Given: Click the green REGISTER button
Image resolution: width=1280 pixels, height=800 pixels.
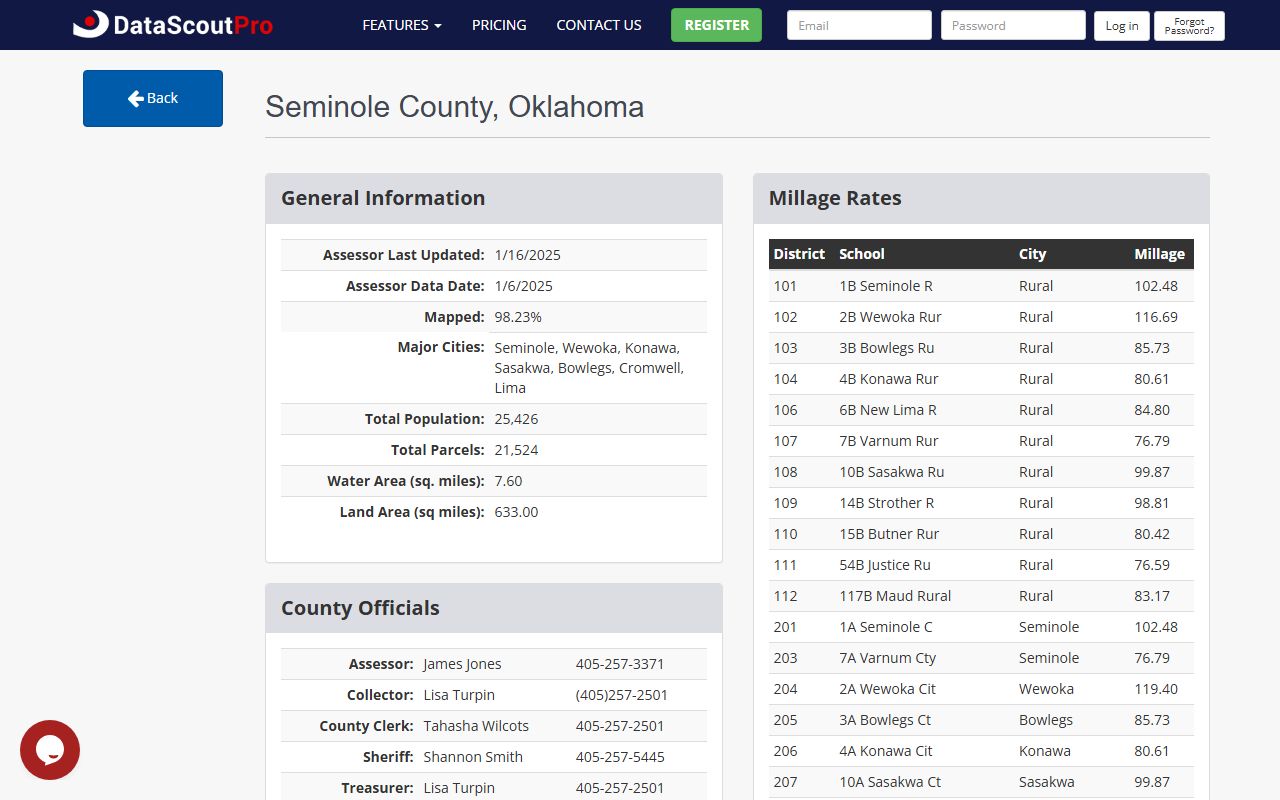Looking at the screenshot, I should pyautogui.click(x=716, y=25).
